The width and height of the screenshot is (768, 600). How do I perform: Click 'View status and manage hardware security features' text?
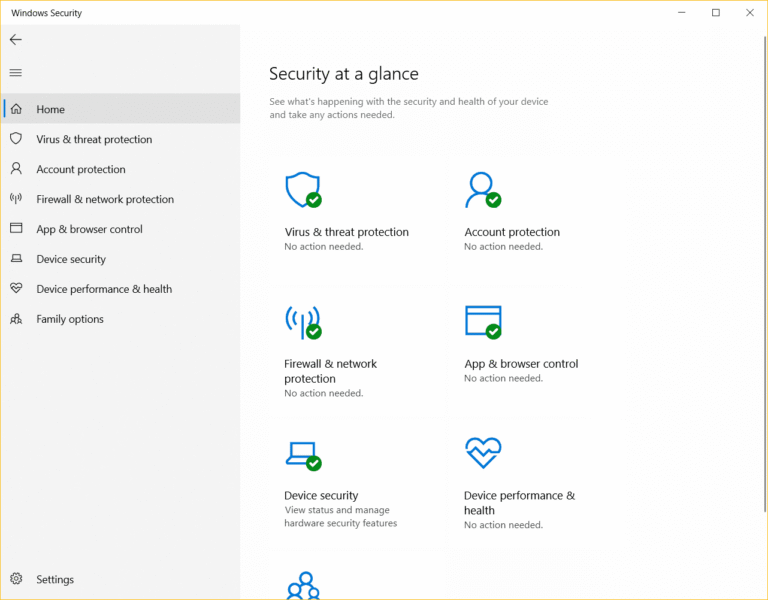point(341,516)
